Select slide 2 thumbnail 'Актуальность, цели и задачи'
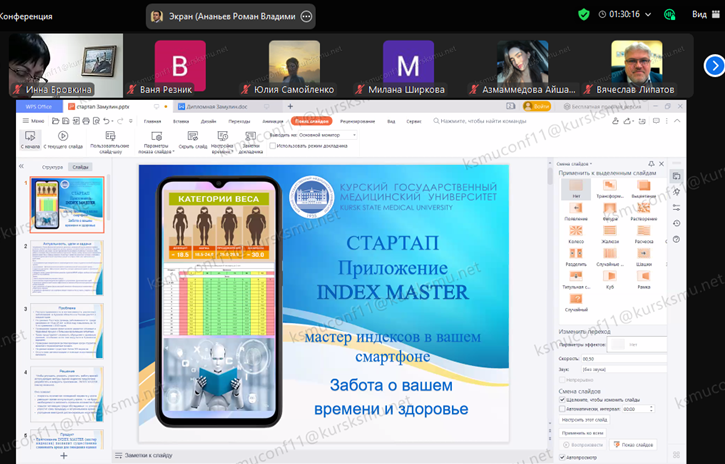The width and height of the screenshot is (725, 464). click(67, 268)
